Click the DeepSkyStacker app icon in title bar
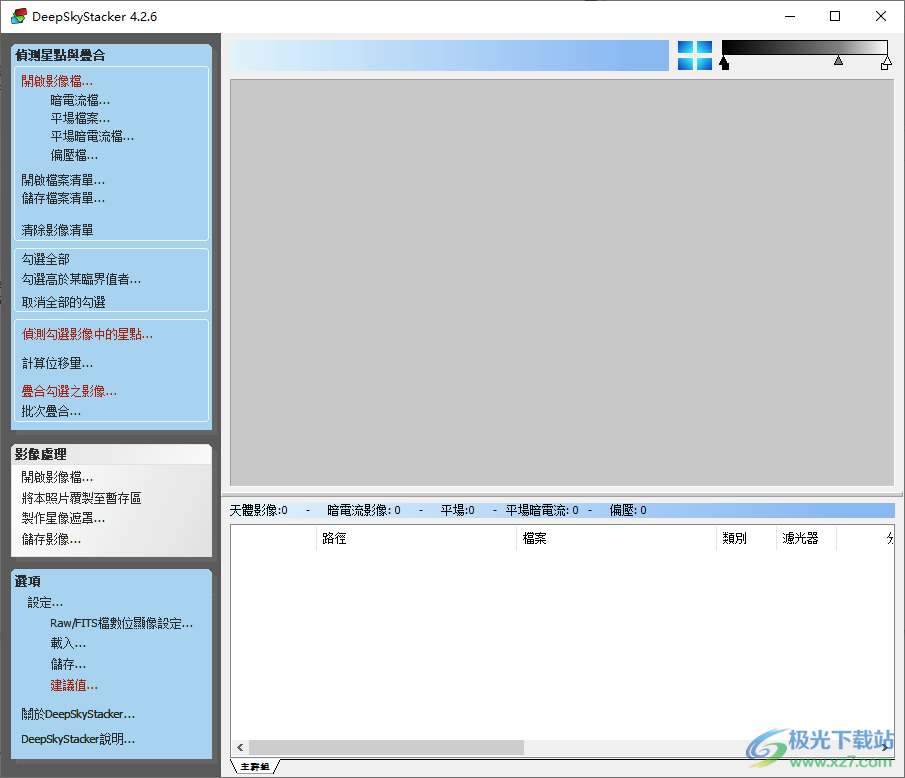This screenshot has width=905, height=778. [18, 16]
